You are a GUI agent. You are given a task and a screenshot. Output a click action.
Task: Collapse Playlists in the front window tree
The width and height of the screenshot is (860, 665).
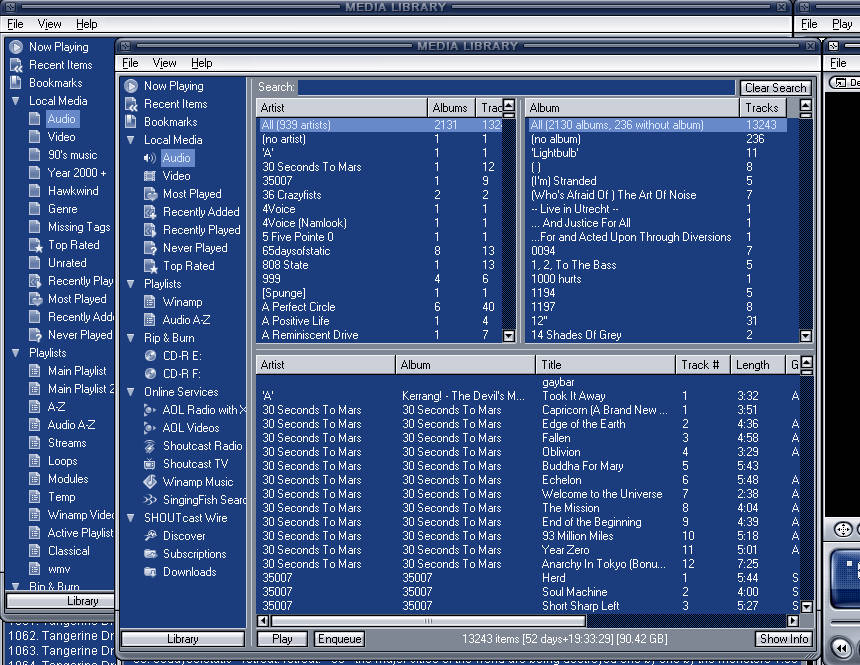click(131, 284)
